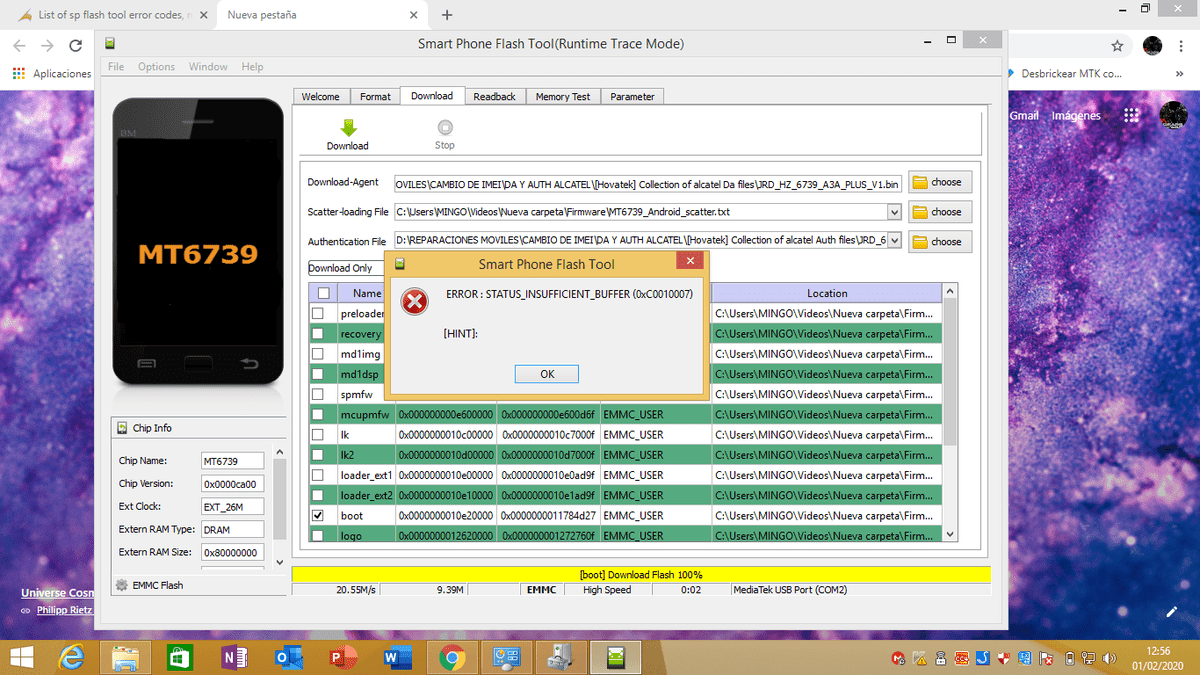Open the Welcome tab
This screenshot has height=675, width=1200.
[x=321, y=96]
